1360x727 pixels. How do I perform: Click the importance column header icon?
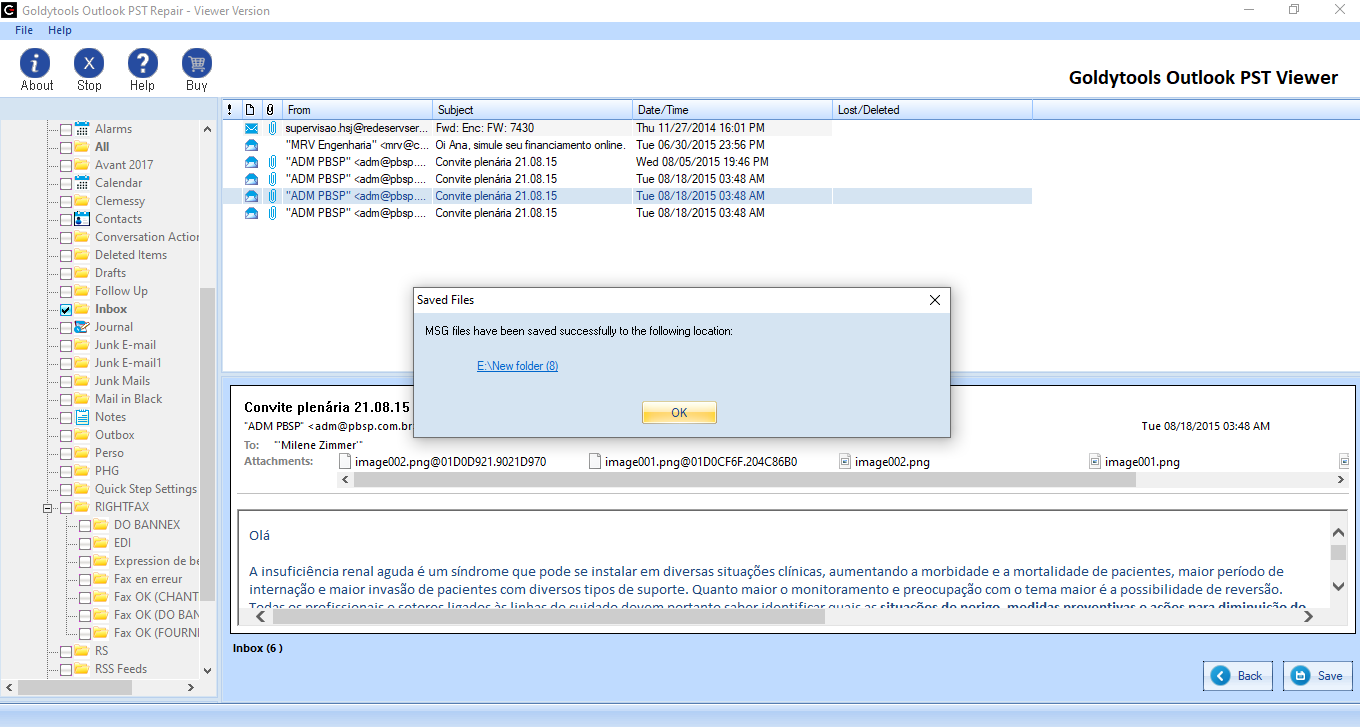click(230, 110)
